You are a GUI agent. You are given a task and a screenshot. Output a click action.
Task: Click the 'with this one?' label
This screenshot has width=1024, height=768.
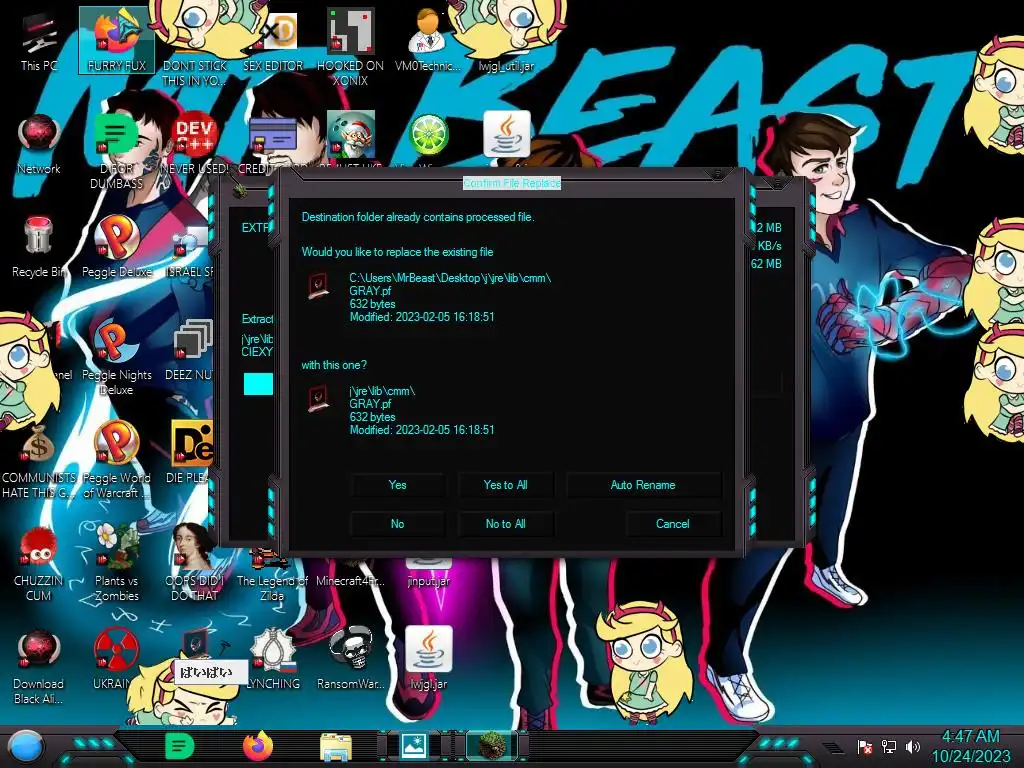click(x=334, y=365)
